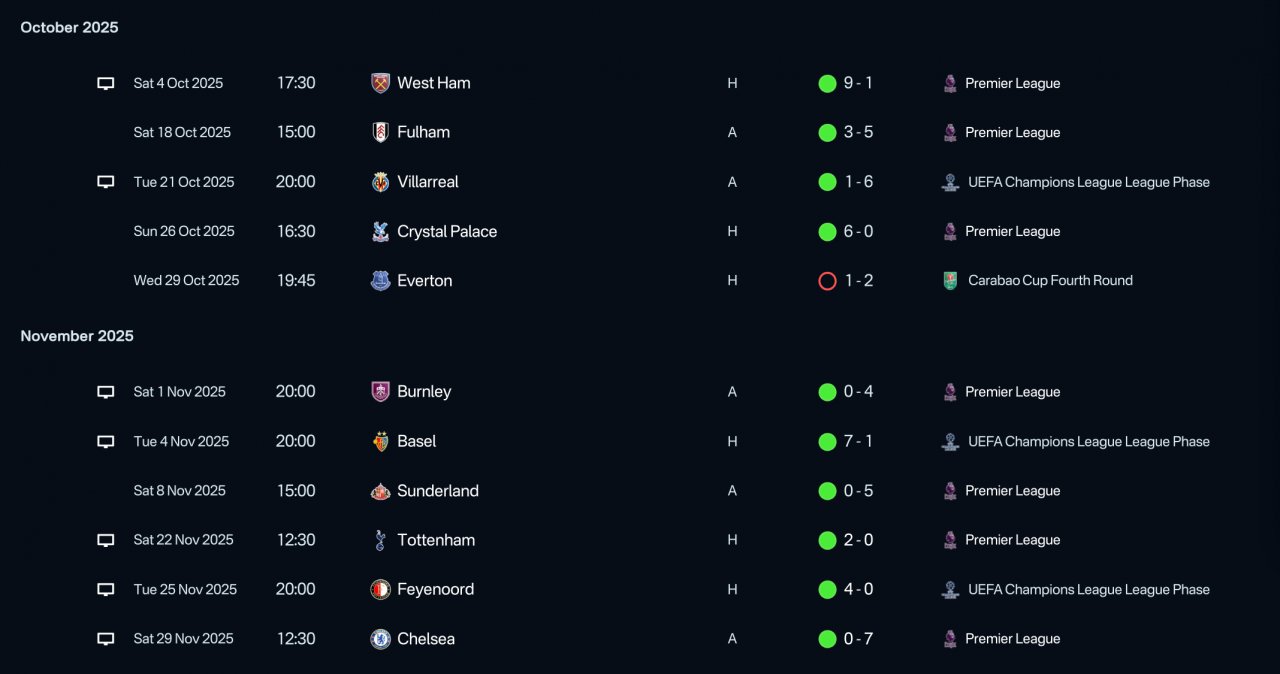The width and height of the screenshot is (1280, 674).
Task: Open the Burnley team link
Action: pos(424,391)
